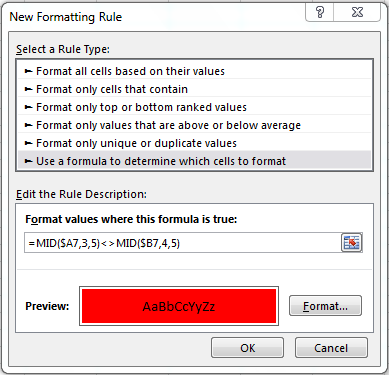Image resolution: width=389 pixels, height=375 pixels.
Task: Confirm the rule with OK
Action: pos(247,348)
